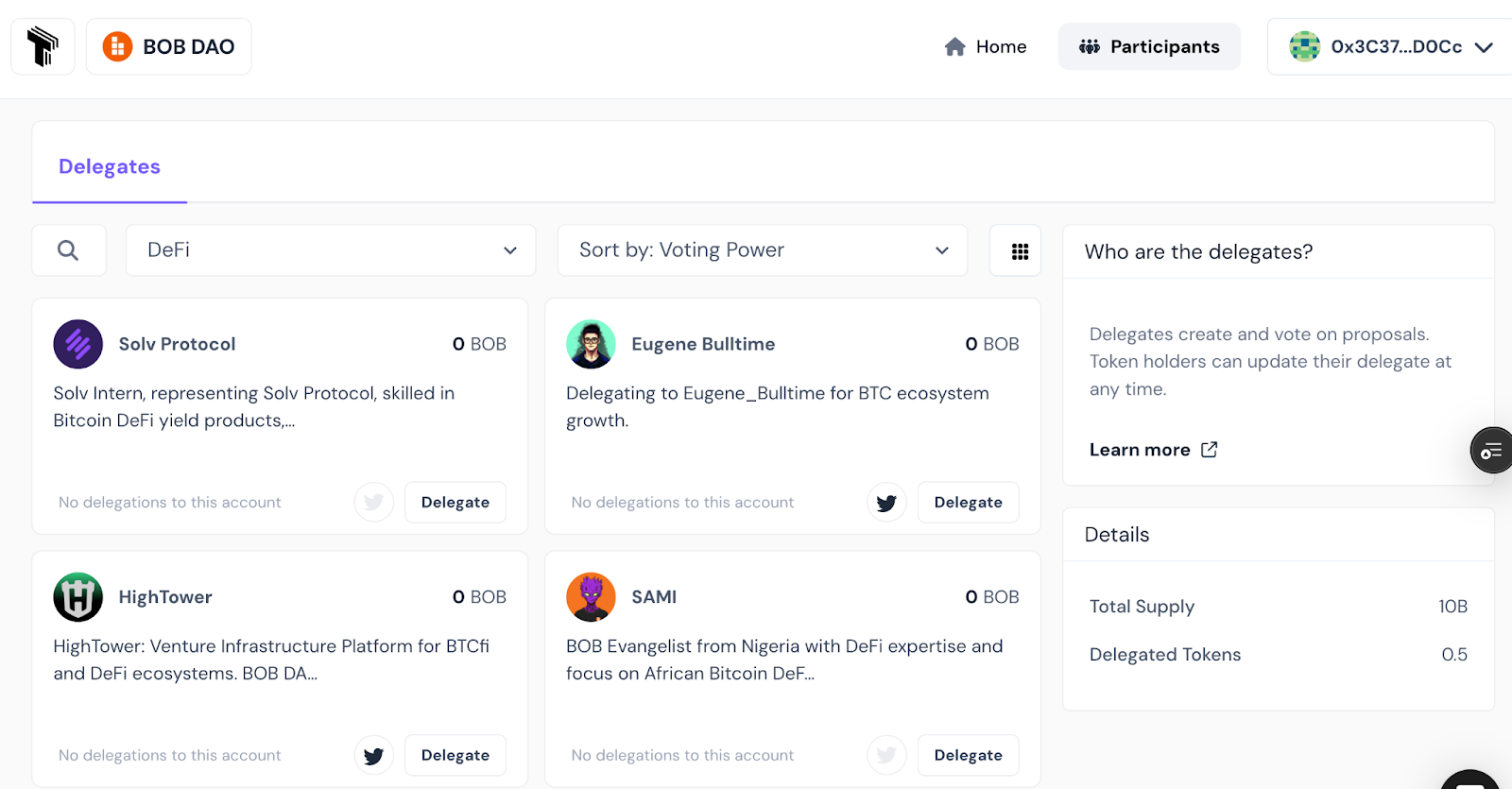This screenshot has height=789, width=1512.
Task: Expand the 0x3C37...D0Cc wallet dropdown
Action: (1390, 46)
